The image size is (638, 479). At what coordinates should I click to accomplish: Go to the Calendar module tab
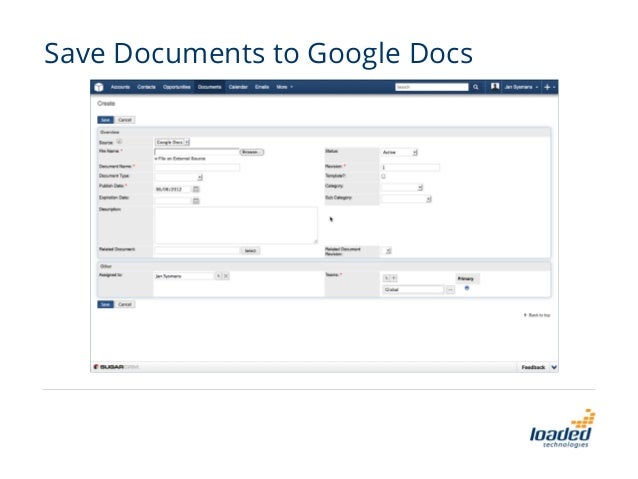point(238,87)
